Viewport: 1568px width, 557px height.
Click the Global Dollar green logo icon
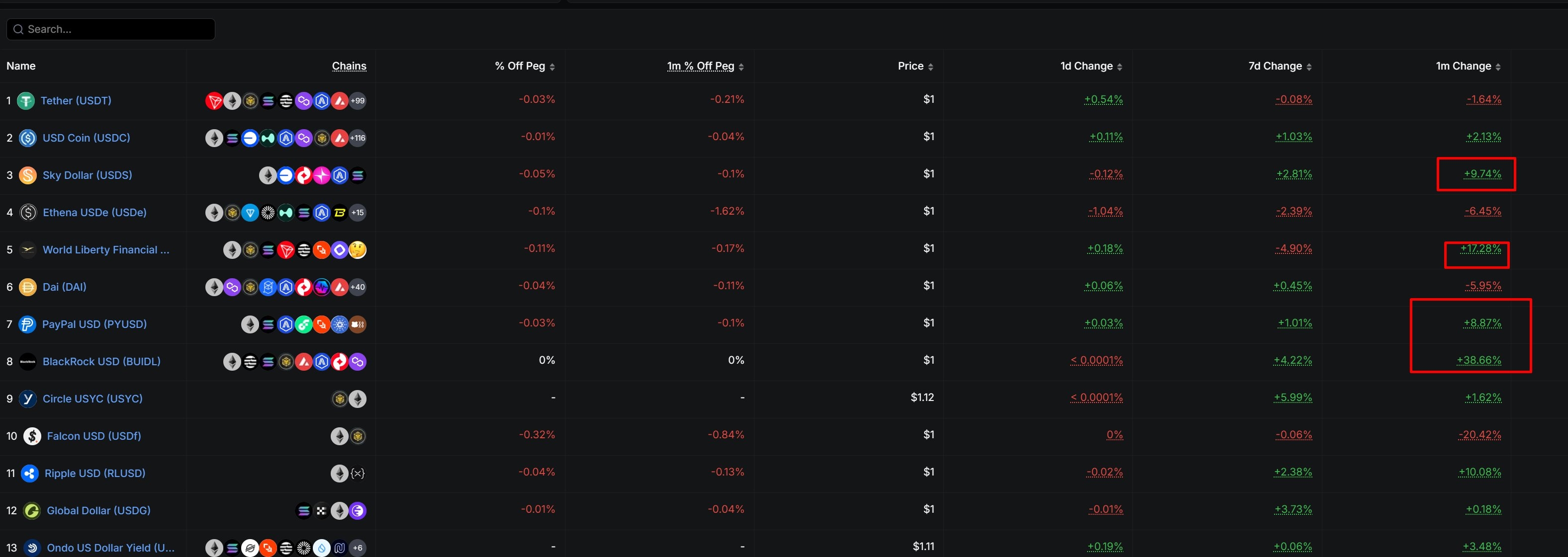point(32,511)
